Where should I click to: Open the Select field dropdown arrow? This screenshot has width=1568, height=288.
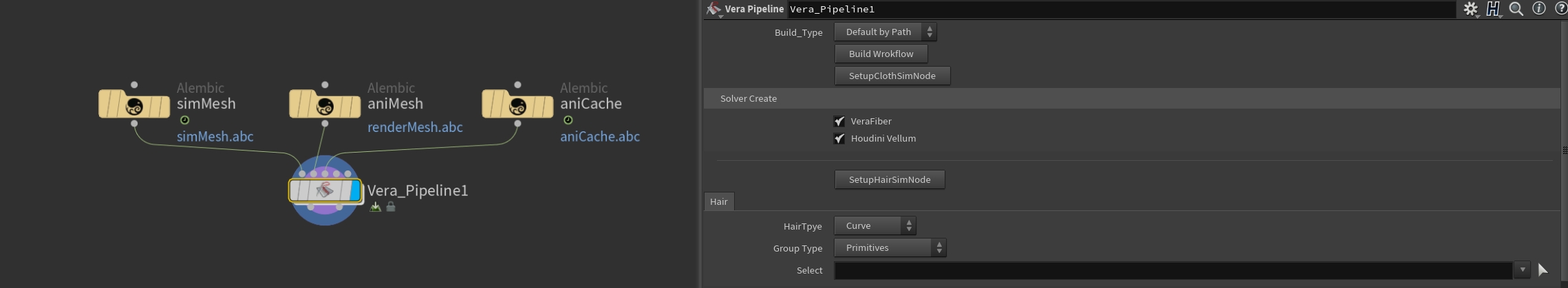pyautogui.click(x=1522, y=270)
